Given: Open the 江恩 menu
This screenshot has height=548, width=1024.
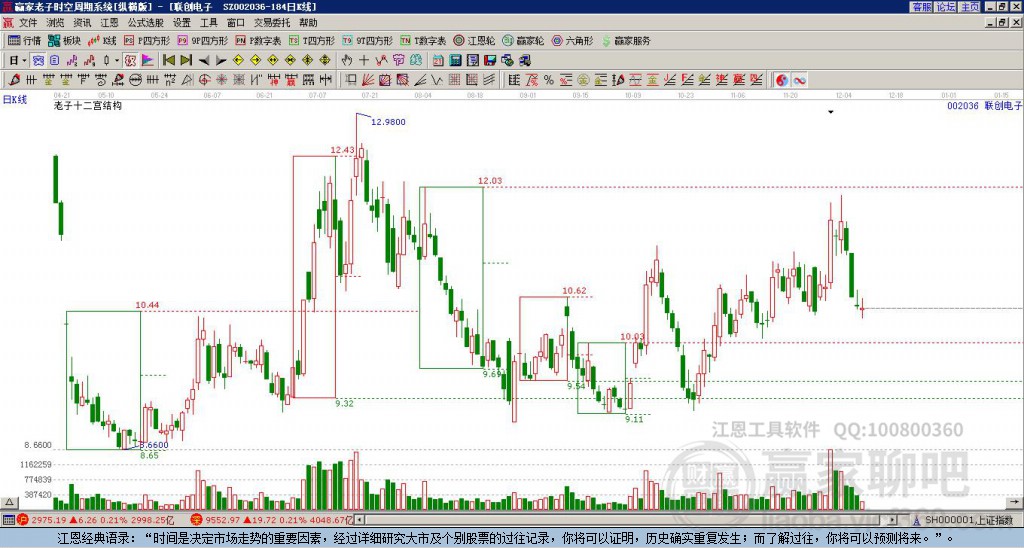Looking at the screenshot, I should [x=109, y=23].
